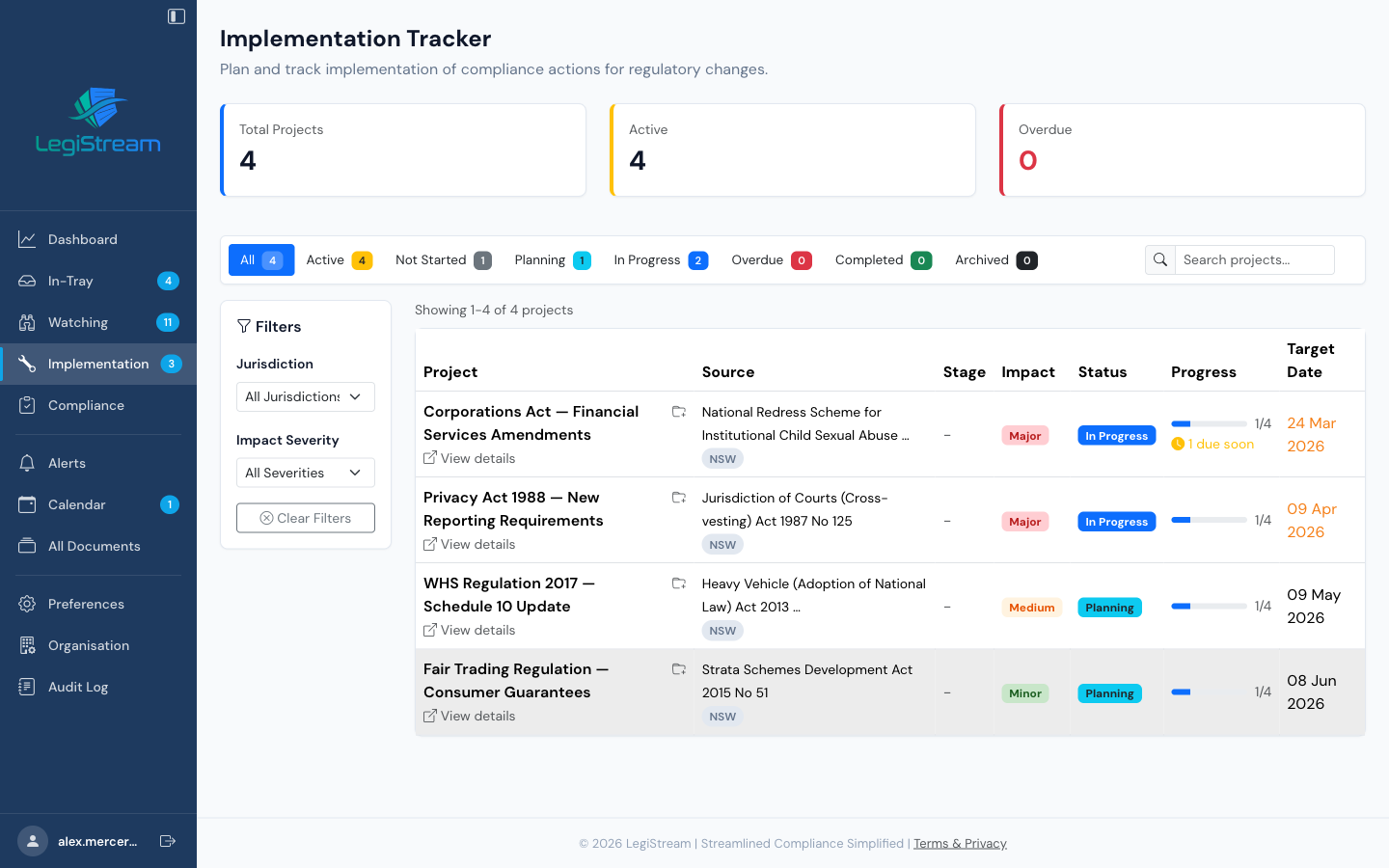Viewport: 1389px width, 868px height.
Task: View details of Privacy Act 1988 project
Action: click(x=469, y=544)
